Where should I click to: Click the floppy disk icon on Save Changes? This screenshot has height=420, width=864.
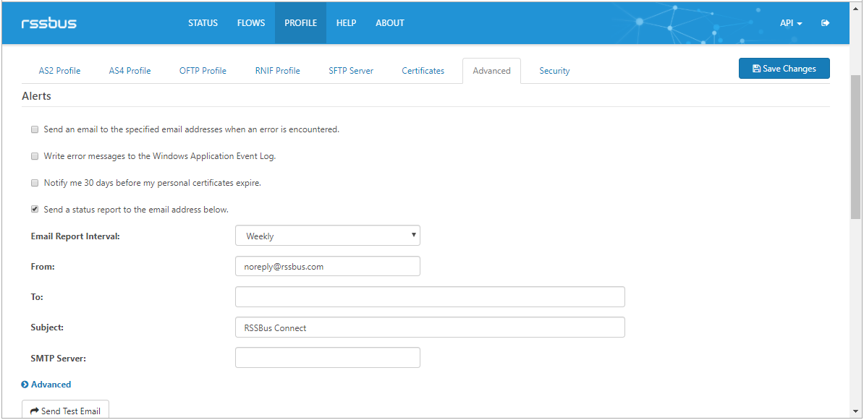[757, 69]
